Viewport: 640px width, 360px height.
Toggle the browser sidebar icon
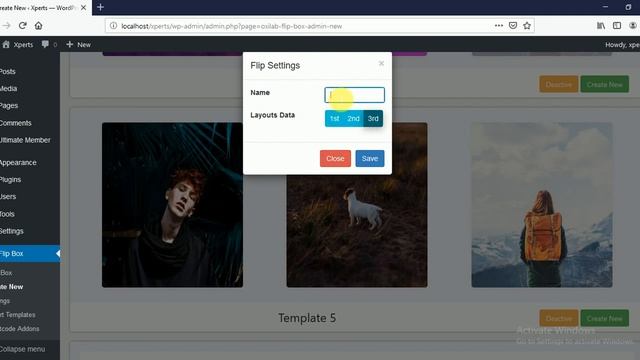click(617, 26)
